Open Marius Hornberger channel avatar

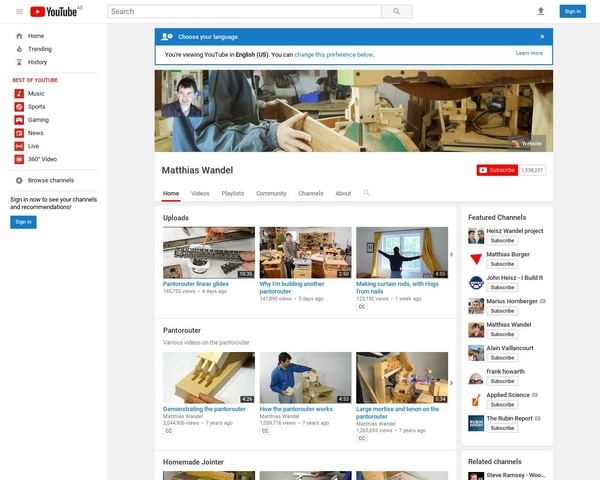pos(476,306)
